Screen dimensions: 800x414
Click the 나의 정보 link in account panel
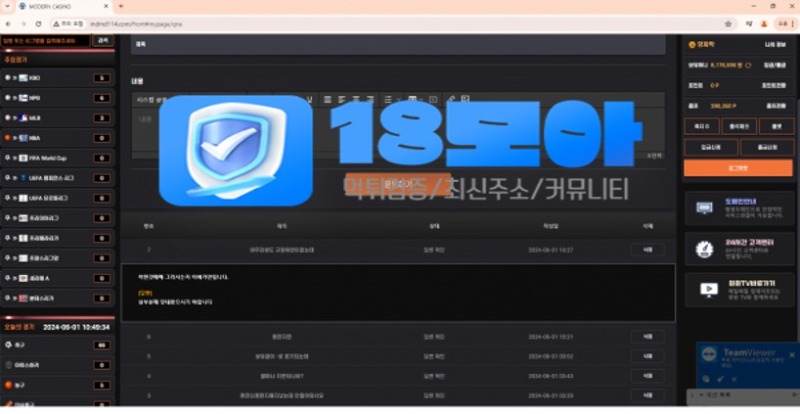tap(775, 45)
